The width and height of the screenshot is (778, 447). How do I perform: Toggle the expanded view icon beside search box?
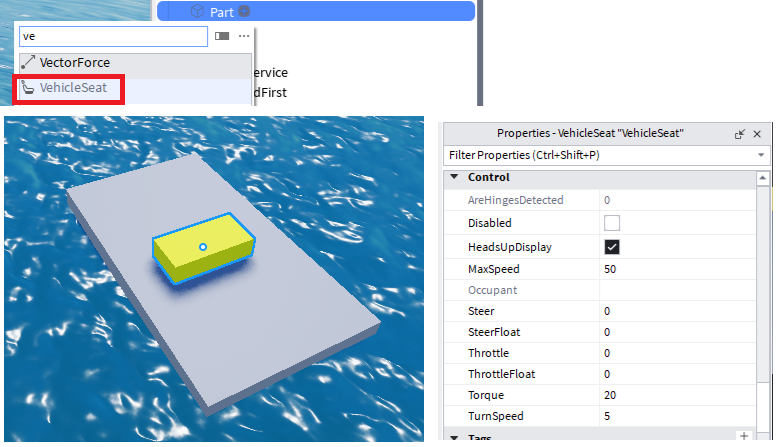222,36
